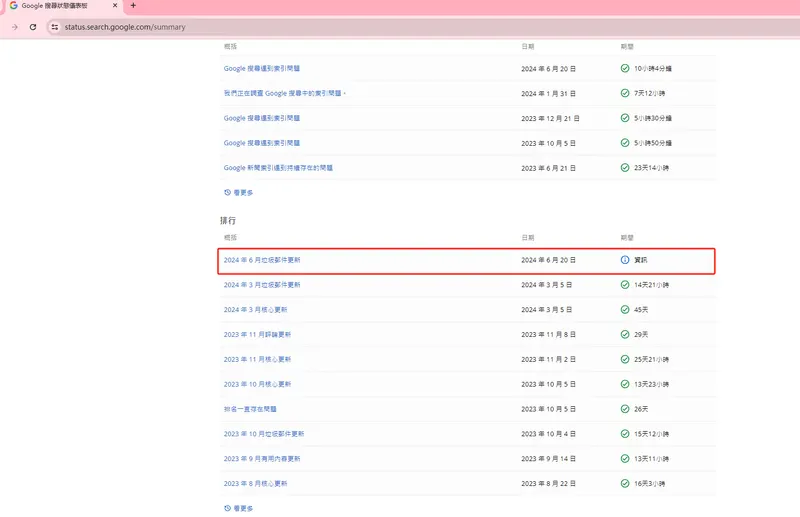800x517 pixels.
Task: Open the Google 新聞 indexing issue from 2023 年 6 月 21 日
Action: click(278, 168)
